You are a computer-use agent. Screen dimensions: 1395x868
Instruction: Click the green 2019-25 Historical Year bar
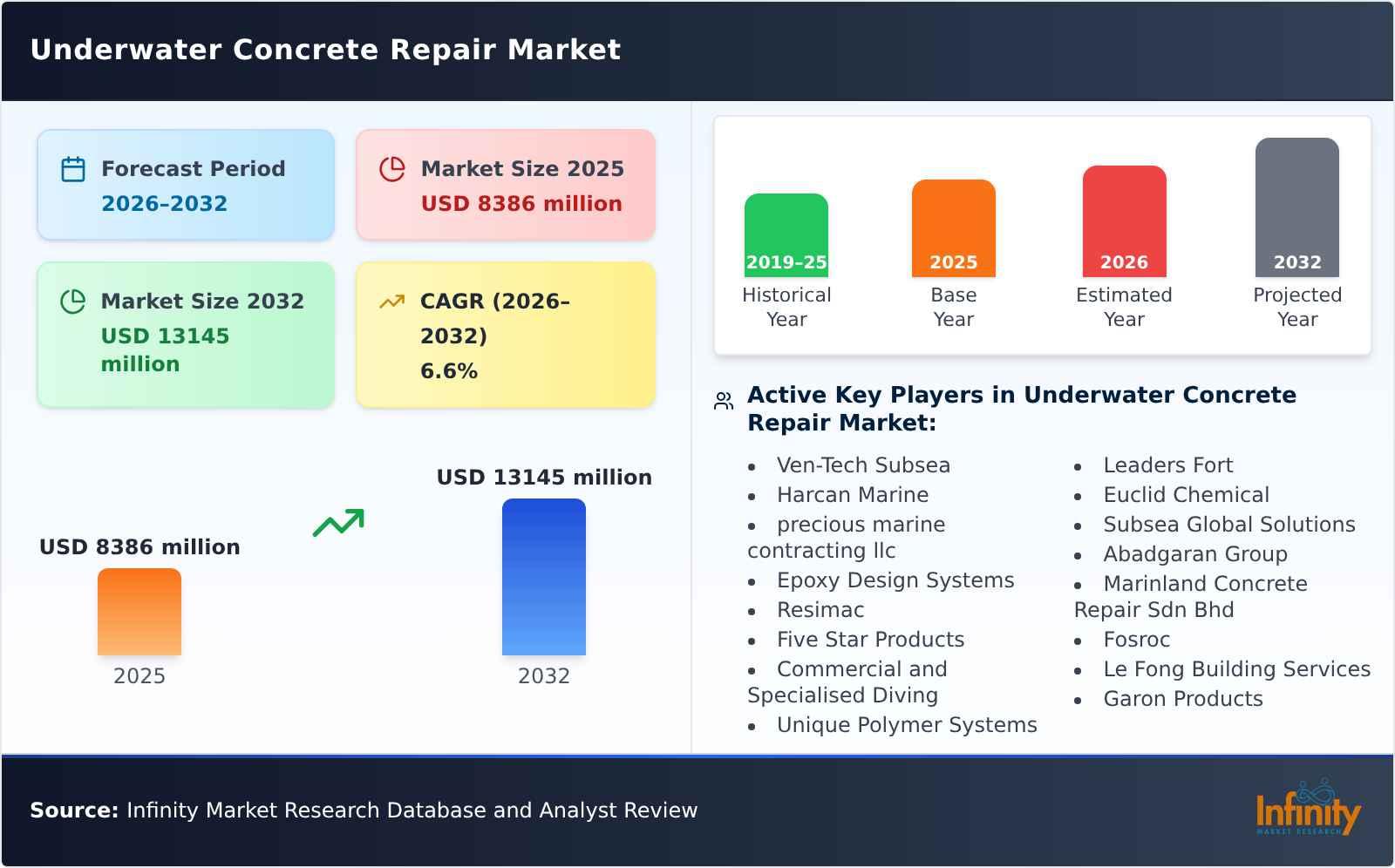[786, 235]
